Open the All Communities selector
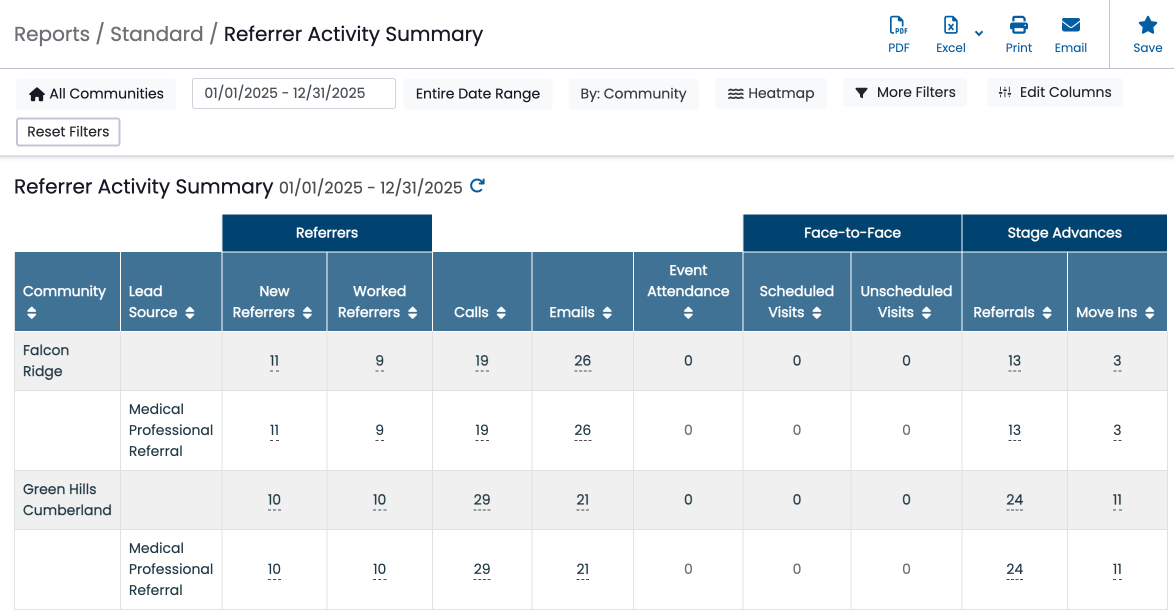The height and width of the screenshot is (610, 1174). click(96, 94)
